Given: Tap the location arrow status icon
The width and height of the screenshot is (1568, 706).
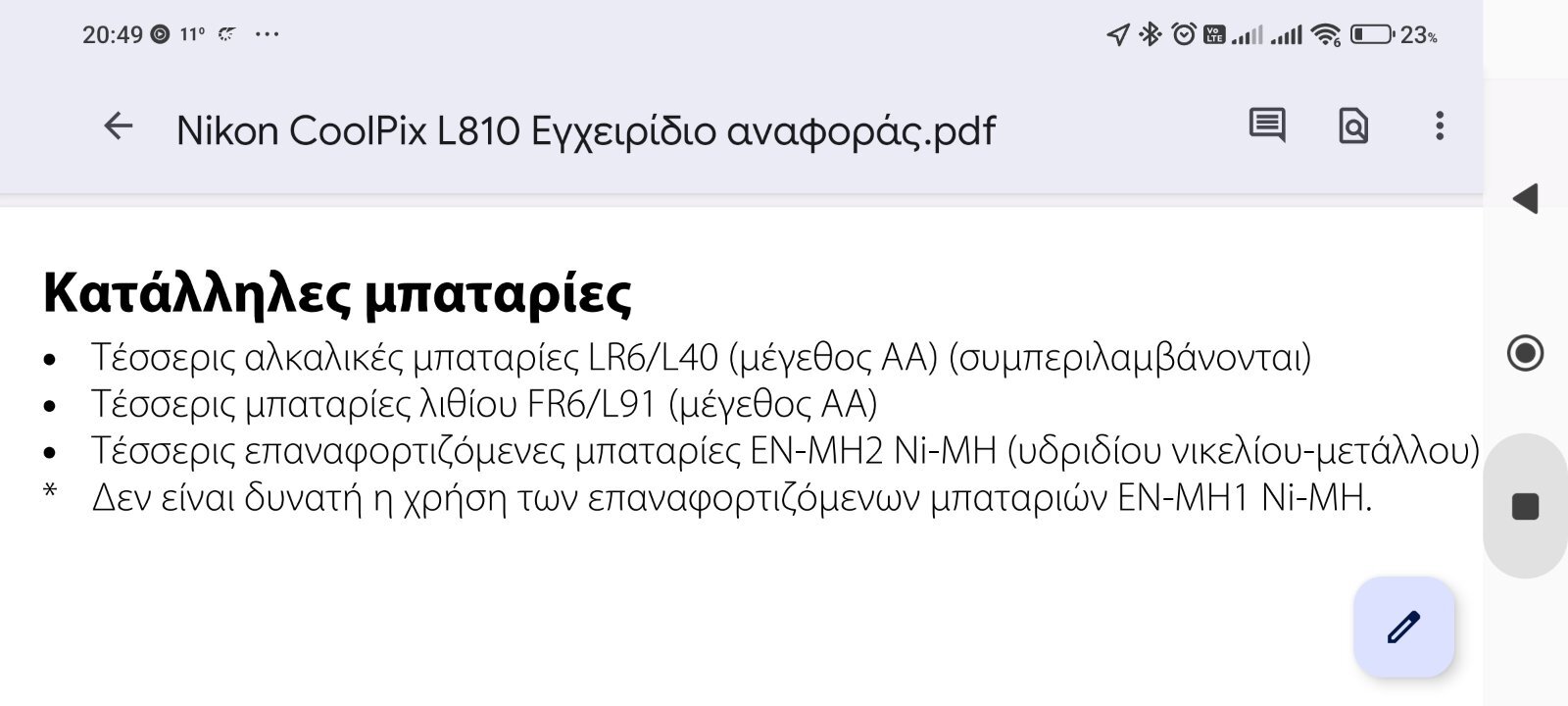Looking at the screenshot, I should tap(1117, 35).
